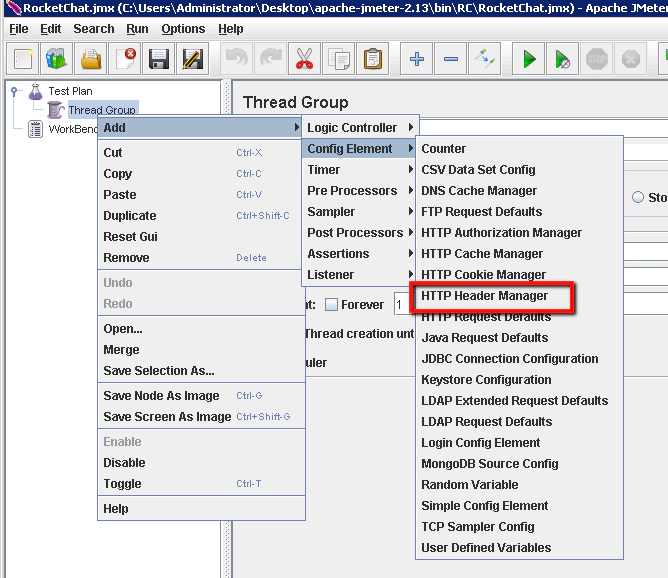This screenshot has height=578, width=668.
Task: Click the Collapse All minus icon
Action: pyautogui.click(x=451, y=60)
